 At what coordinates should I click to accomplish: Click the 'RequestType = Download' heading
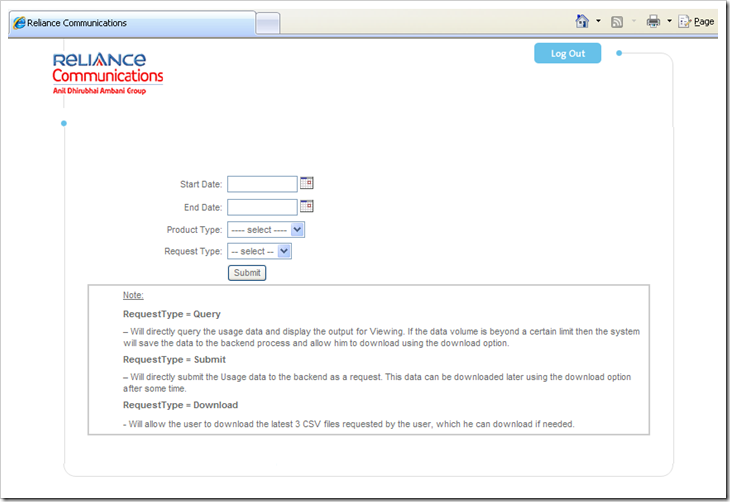[x=180, y=405]
